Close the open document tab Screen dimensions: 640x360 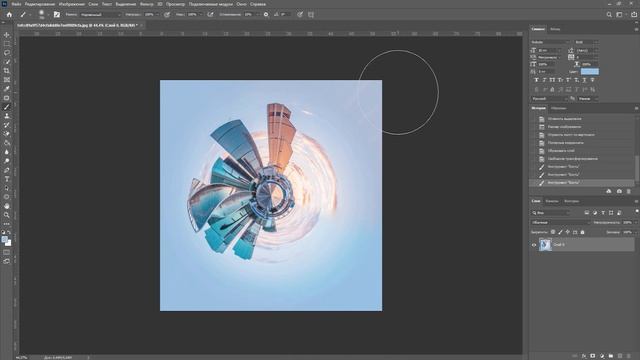(x=142, y=25)
